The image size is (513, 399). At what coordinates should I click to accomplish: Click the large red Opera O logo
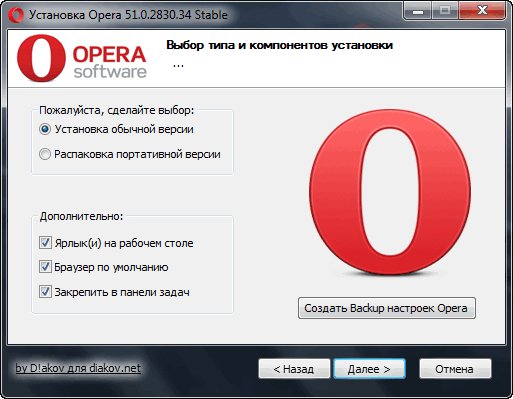pyautogui.click(x=390, y=192)
